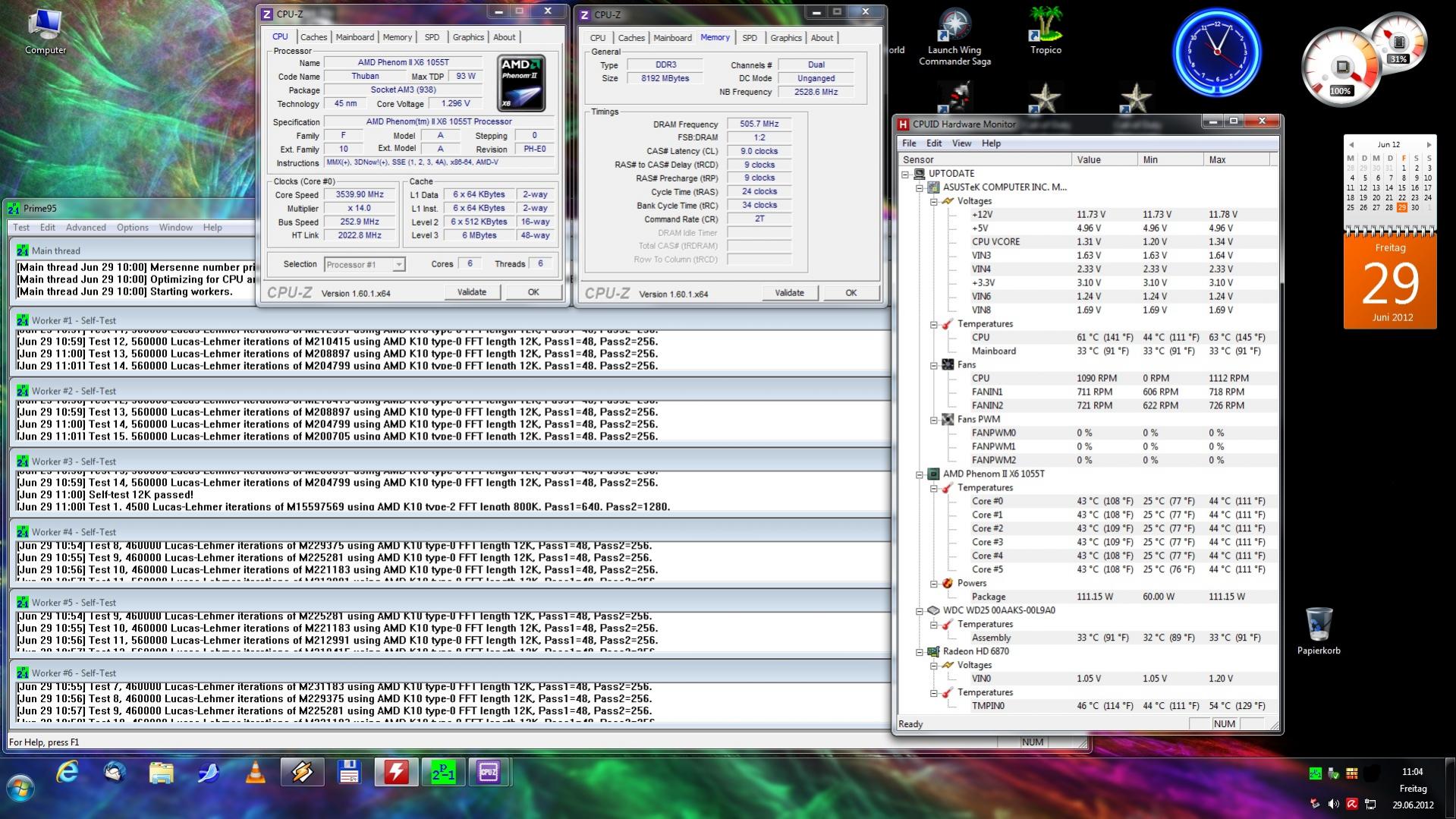Viewport: 1456px width, 819px height.
Task: Collapse the Fans group in HWMonitor
Action: [934, 365]
